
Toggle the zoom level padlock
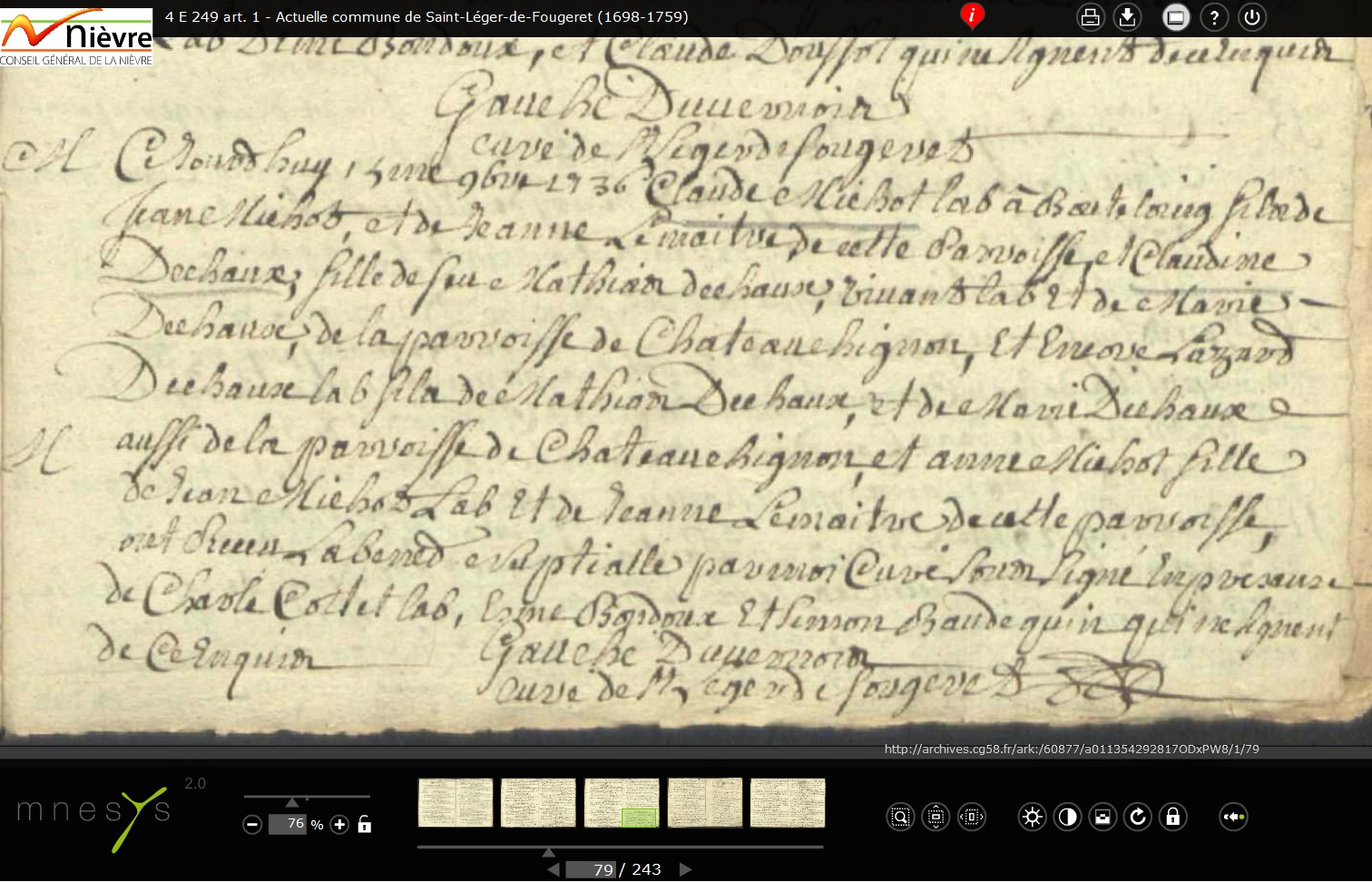364,825
